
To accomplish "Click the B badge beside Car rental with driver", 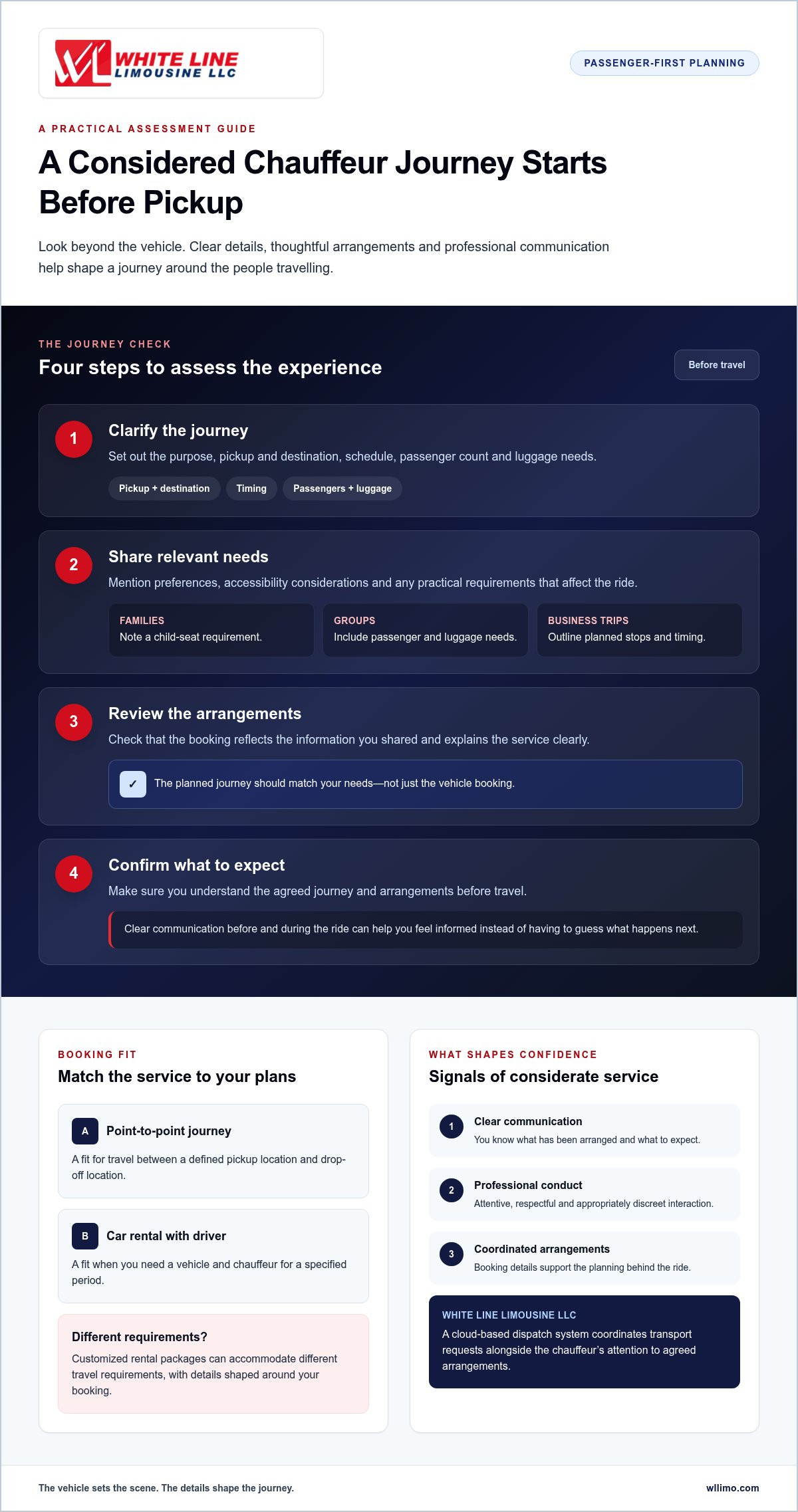I will coord(85,1236).
